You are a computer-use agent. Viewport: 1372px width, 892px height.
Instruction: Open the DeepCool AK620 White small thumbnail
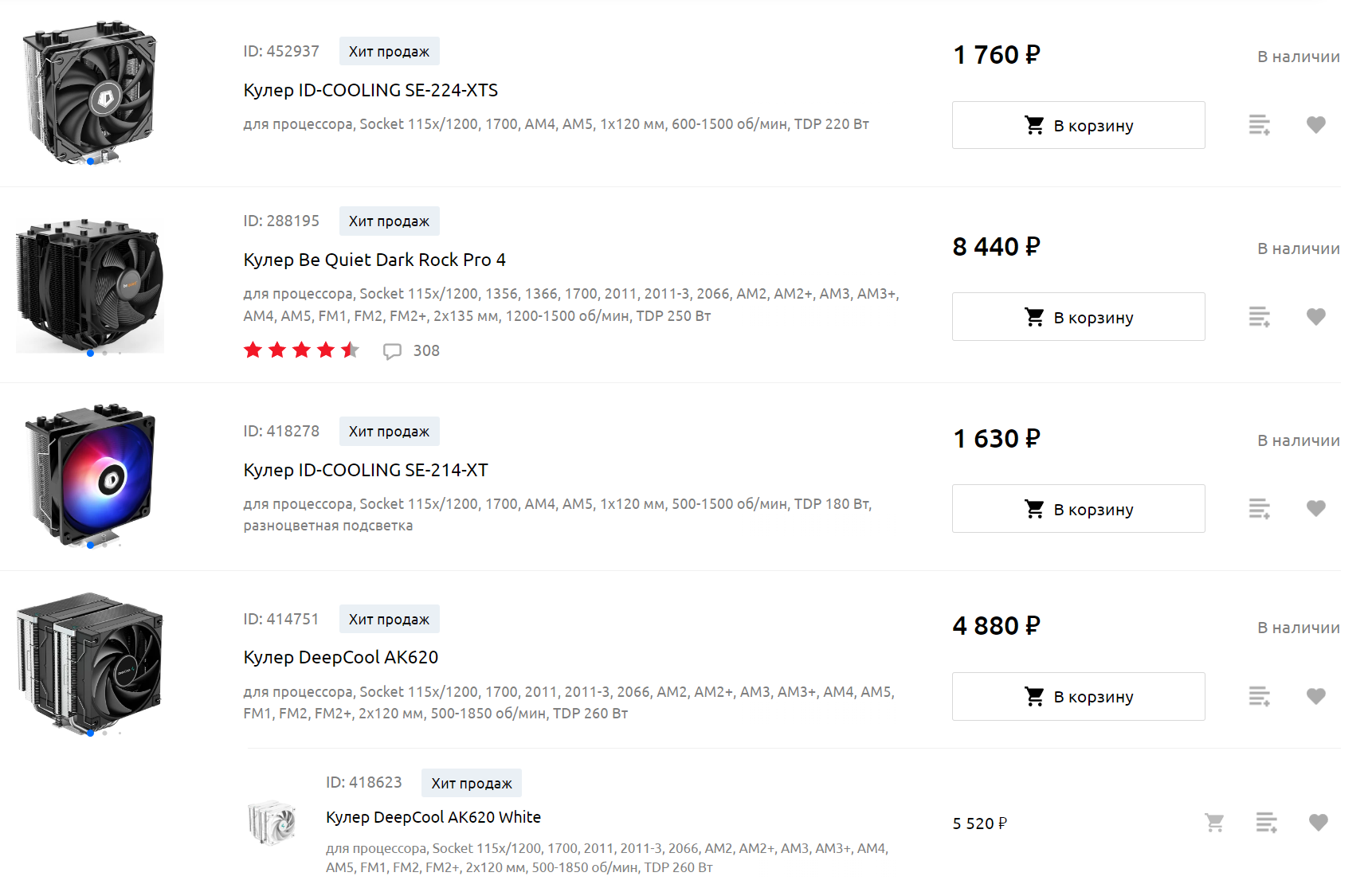(272, 823)
